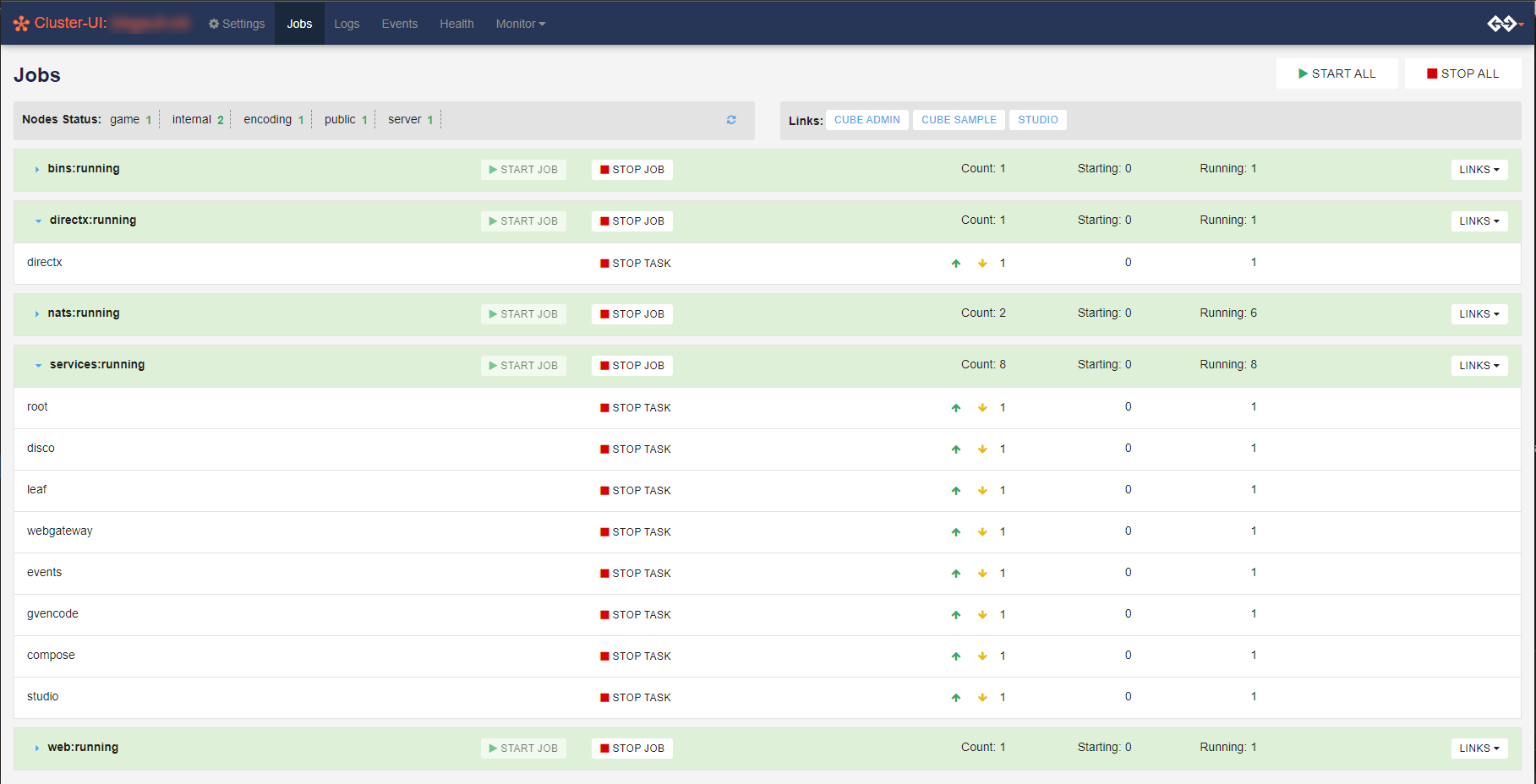
Task: Scale up the webgateway task
Action: [956, 532]
